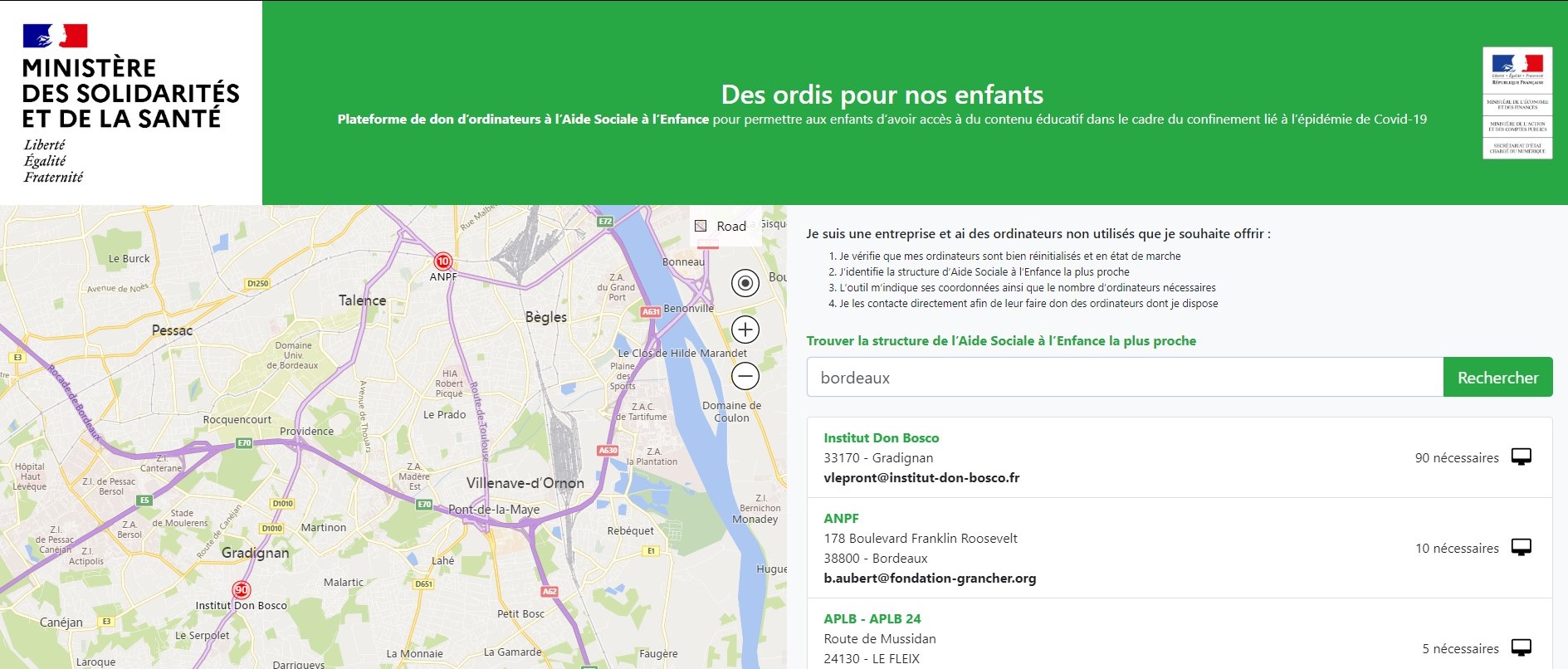Click 'Route de Mussidan' address line
The image size is (1568, 669).
[x=880, y=638]
